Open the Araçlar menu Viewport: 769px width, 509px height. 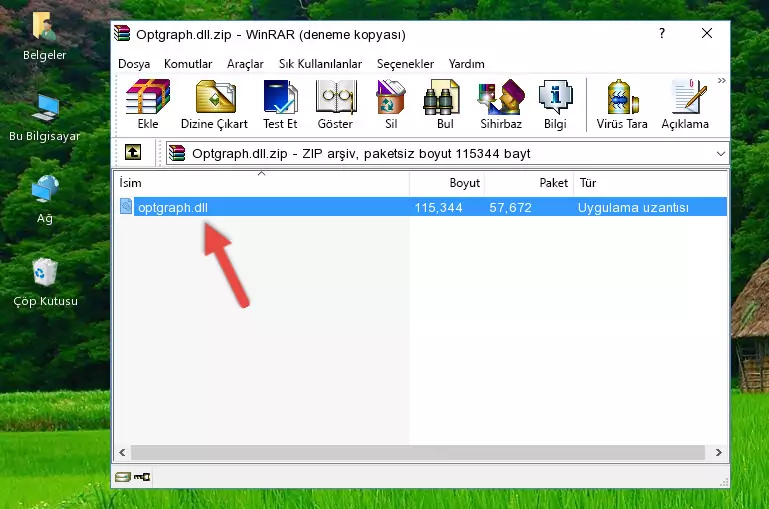tap(245, 64)
